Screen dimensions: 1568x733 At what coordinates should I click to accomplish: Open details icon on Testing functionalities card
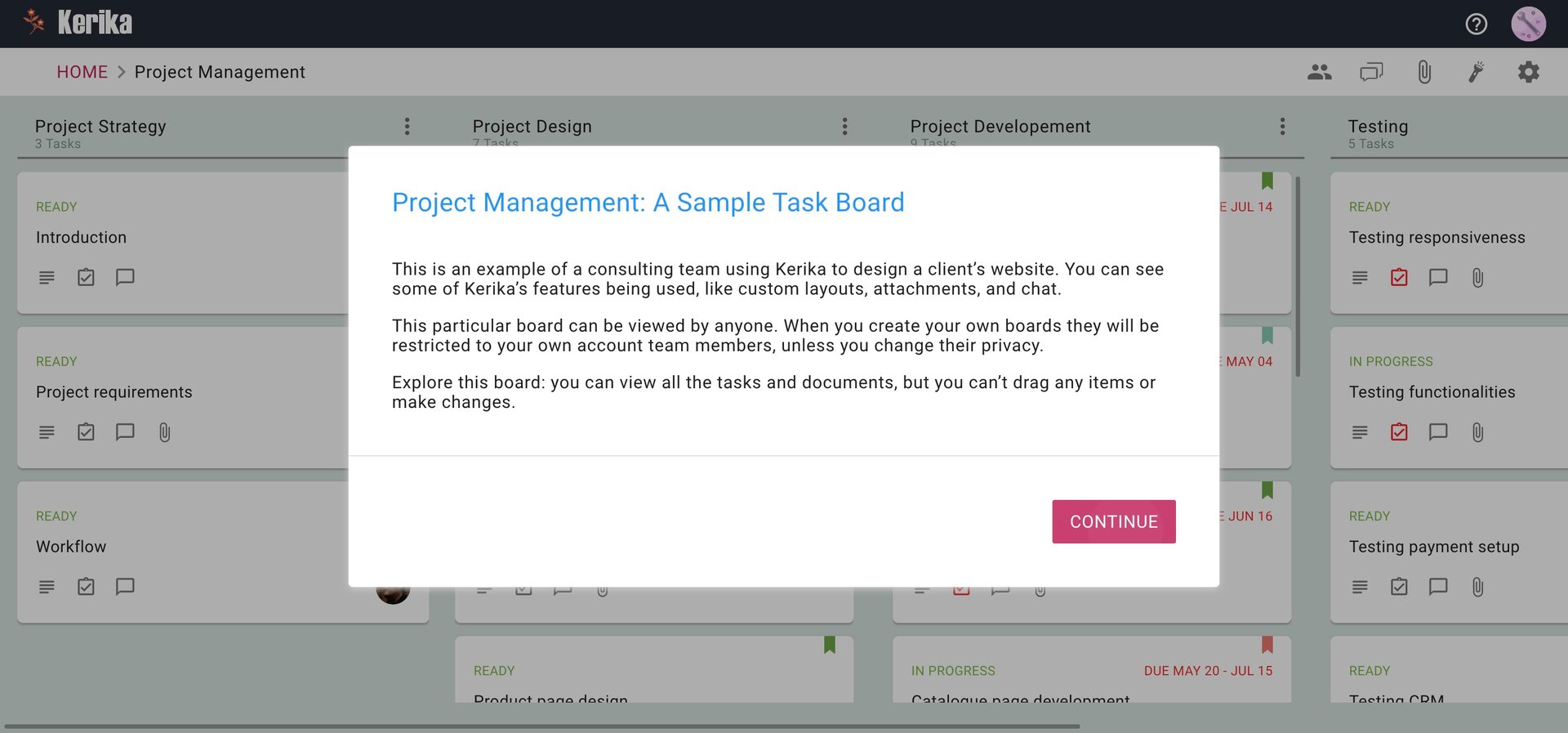pos(1360,432)
